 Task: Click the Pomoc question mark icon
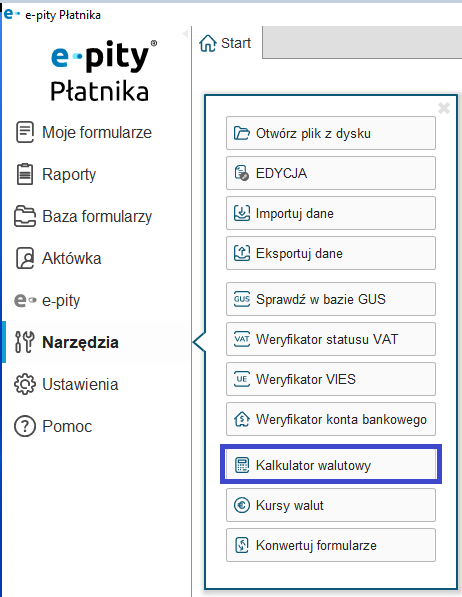[25, 426]
